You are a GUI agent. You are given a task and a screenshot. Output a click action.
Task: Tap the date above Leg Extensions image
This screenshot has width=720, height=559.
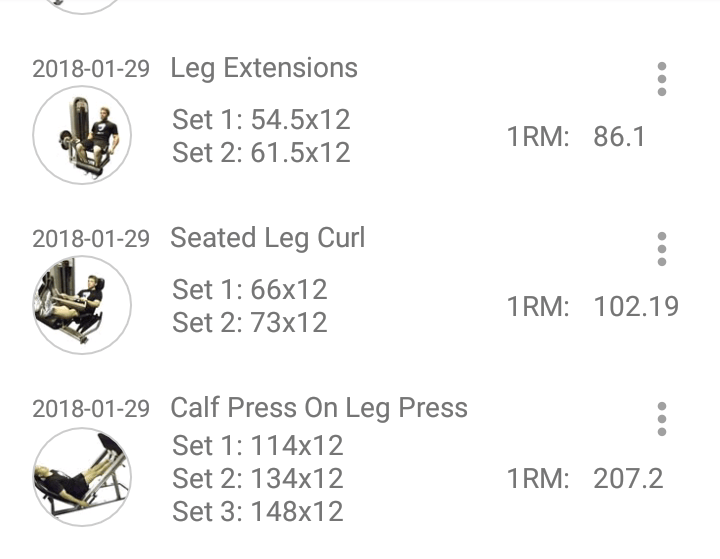91,69
